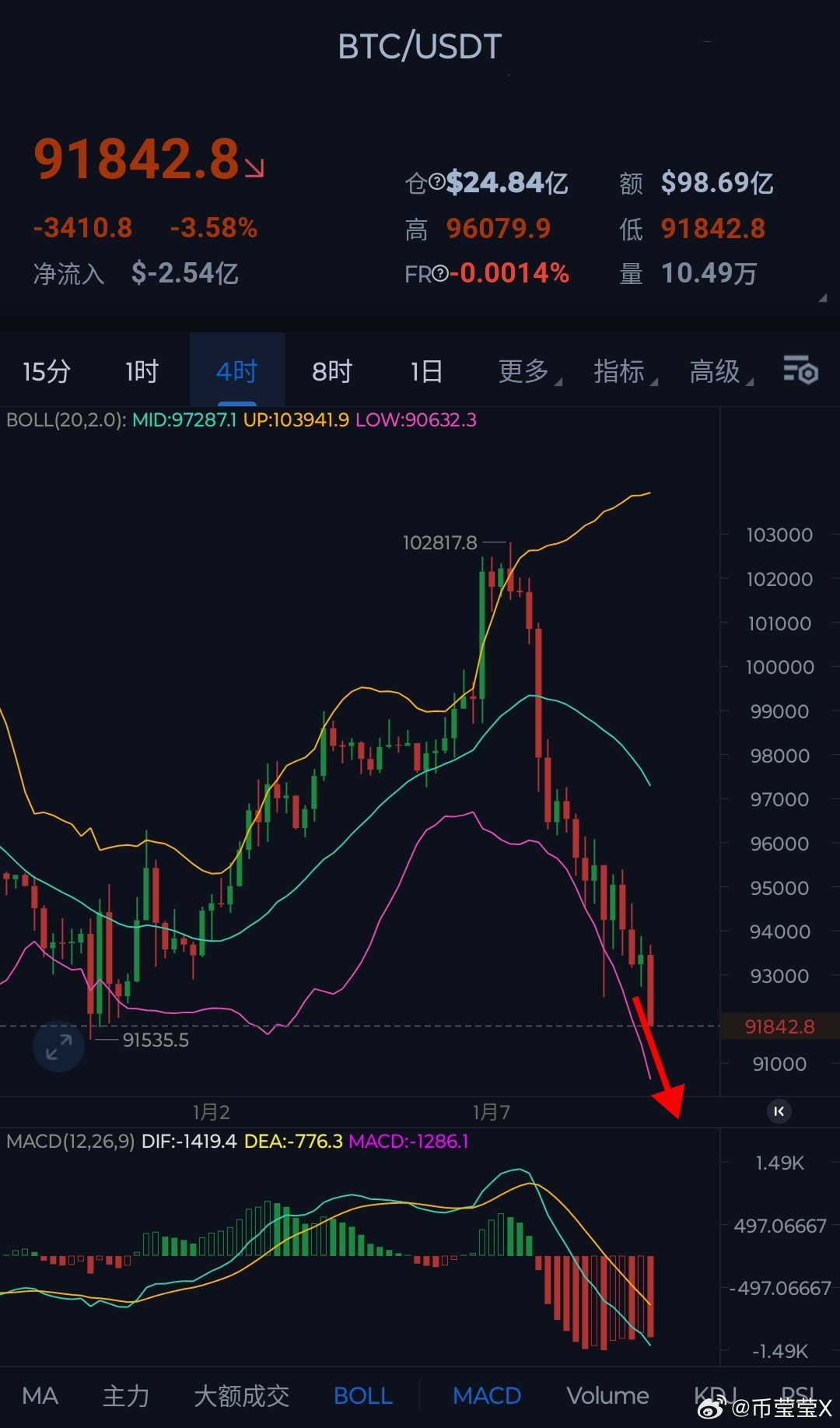This screenshot has height=1428, width=840.
Task: Tap the FR help question icon
Action: coord(440,273)
